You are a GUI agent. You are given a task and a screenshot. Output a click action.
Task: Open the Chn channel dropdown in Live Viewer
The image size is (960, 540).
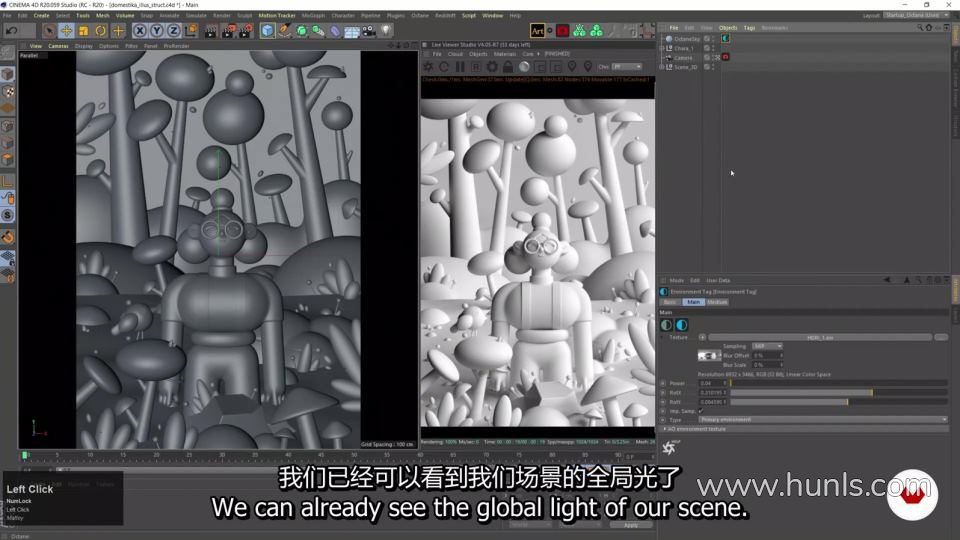tap(627, 67)
